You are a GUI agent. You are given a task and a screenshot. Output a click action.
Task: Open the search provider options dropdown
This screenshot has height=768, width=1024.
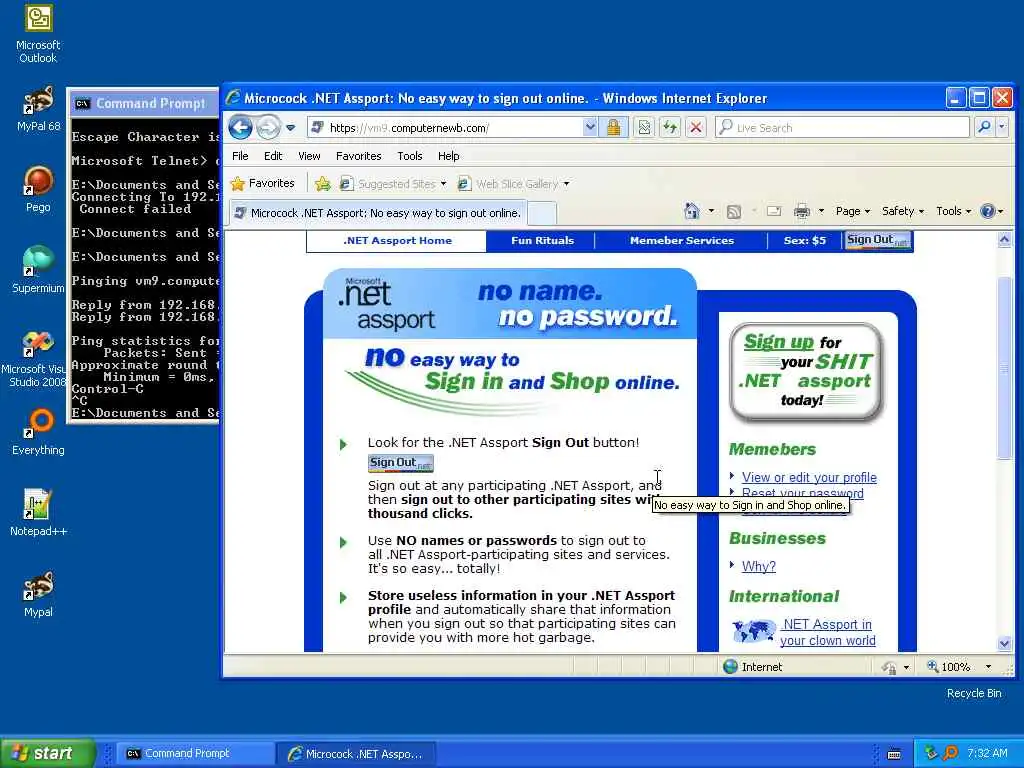1002,127
